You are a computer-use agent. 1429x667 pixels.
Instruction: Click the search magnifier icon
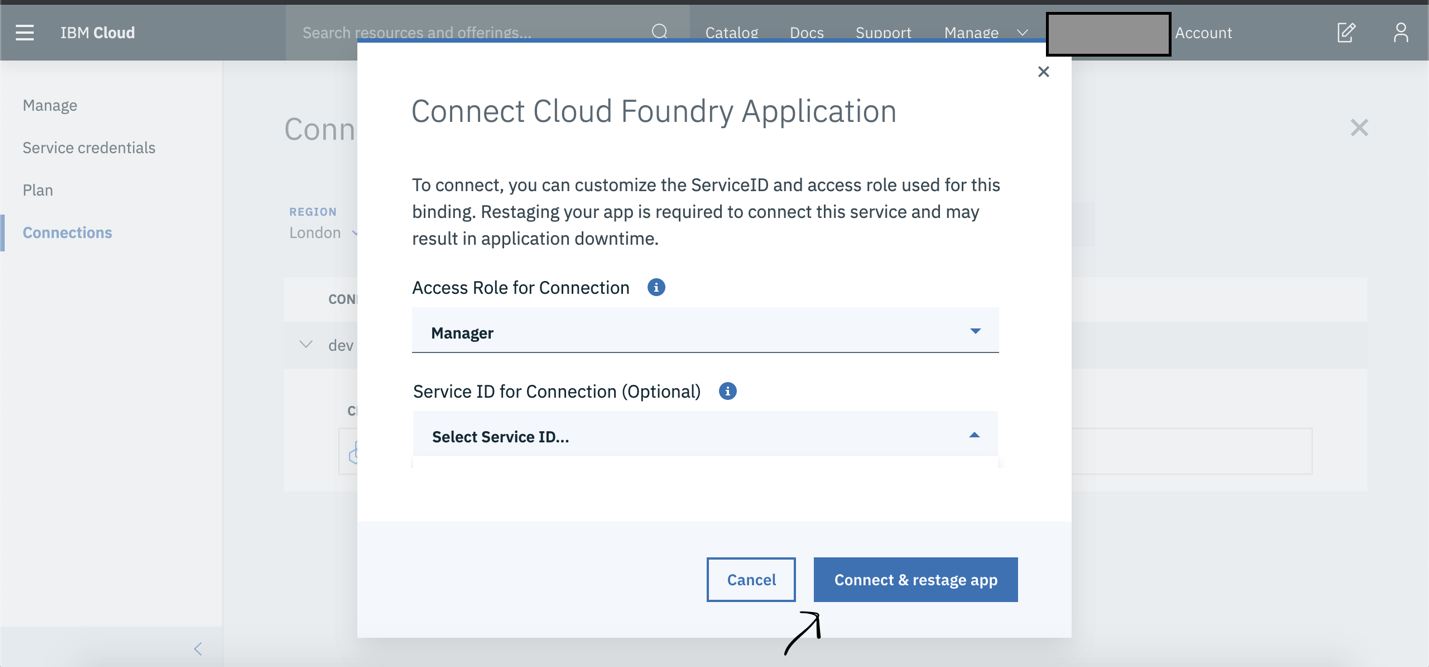tap(660, 32)
